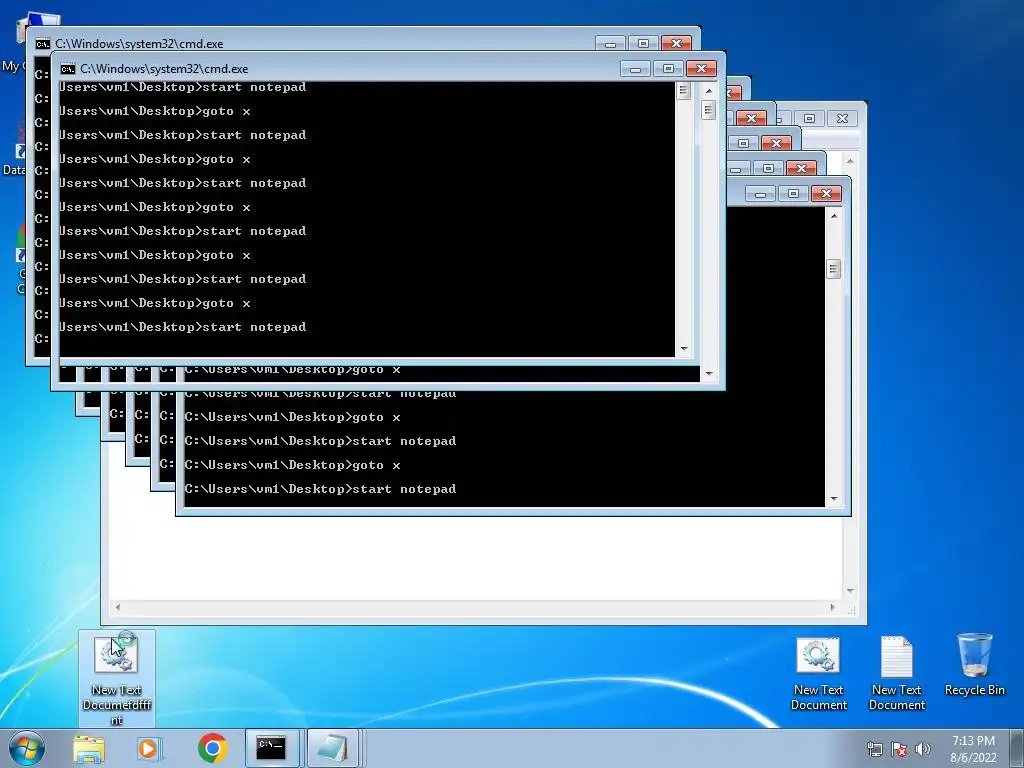Launch Google Chrome from the taskbar

click(x=212, y=748)
